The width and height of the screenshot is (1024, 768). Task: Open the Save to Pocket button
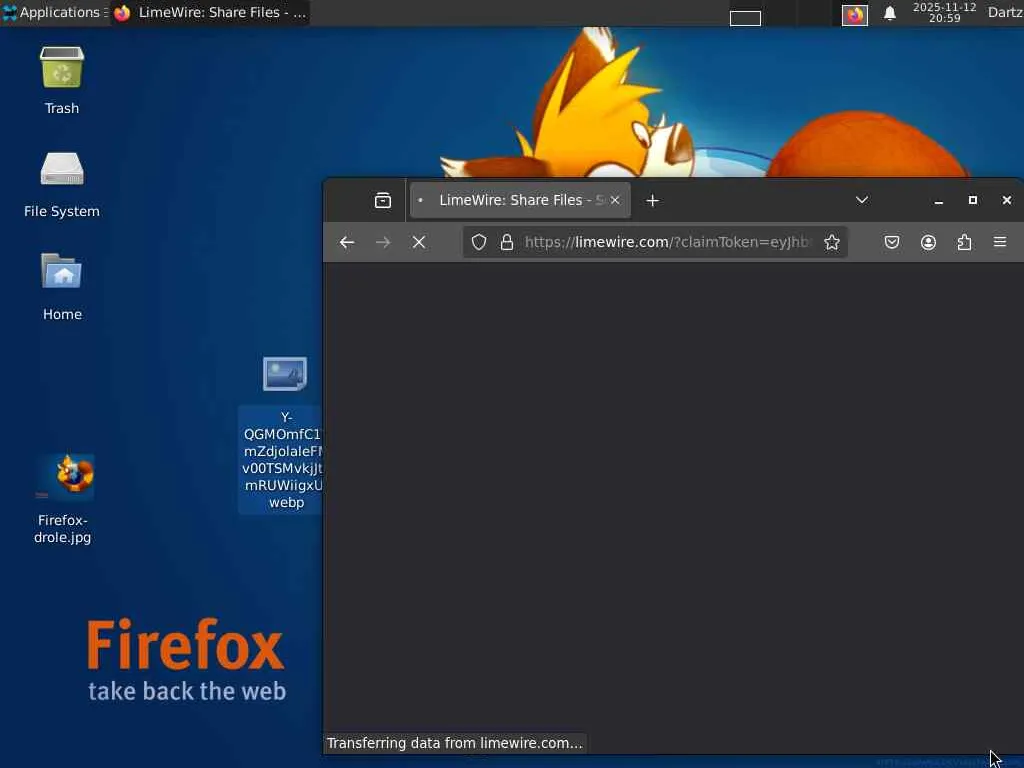(891, 242)
